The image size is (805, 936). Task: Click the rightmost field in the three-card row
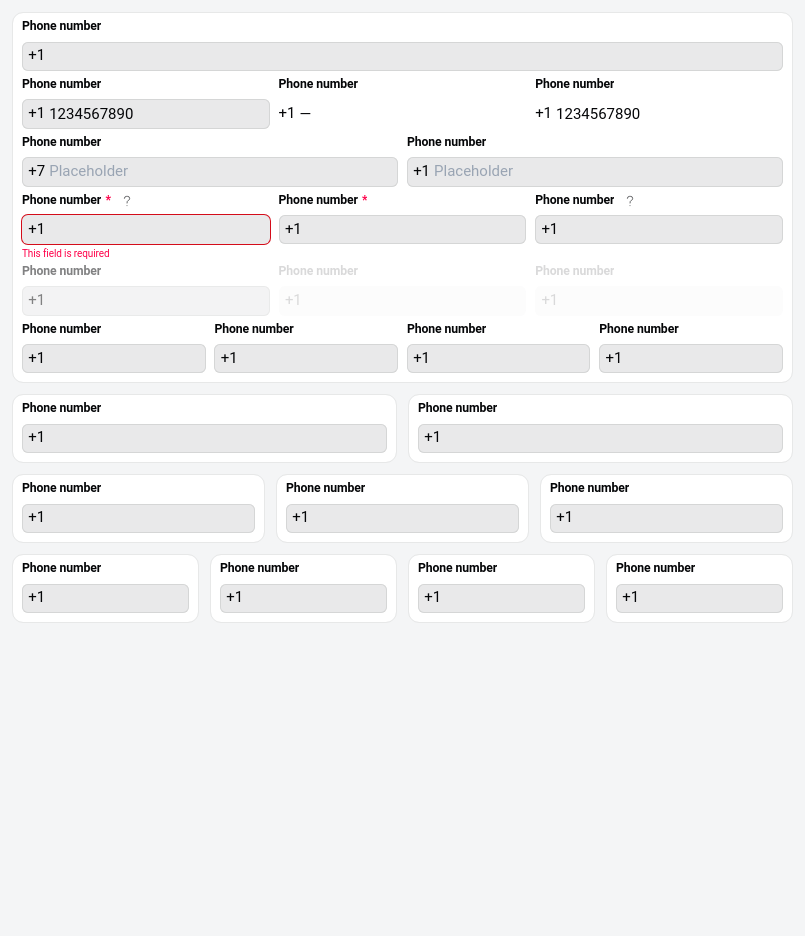[666, 518]
